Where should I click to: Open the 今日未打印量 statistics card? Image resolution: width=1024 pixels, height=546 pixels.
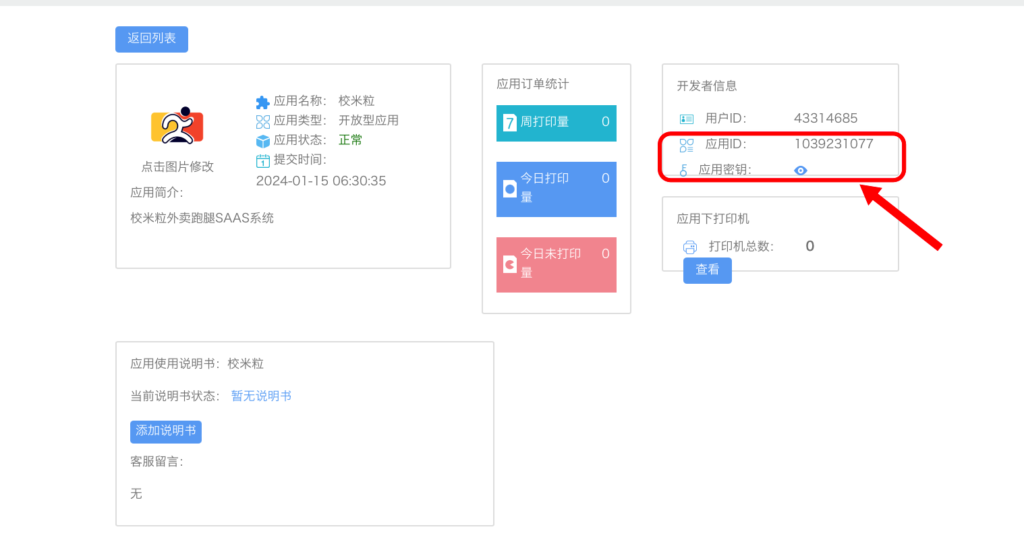tap(556, 265)
